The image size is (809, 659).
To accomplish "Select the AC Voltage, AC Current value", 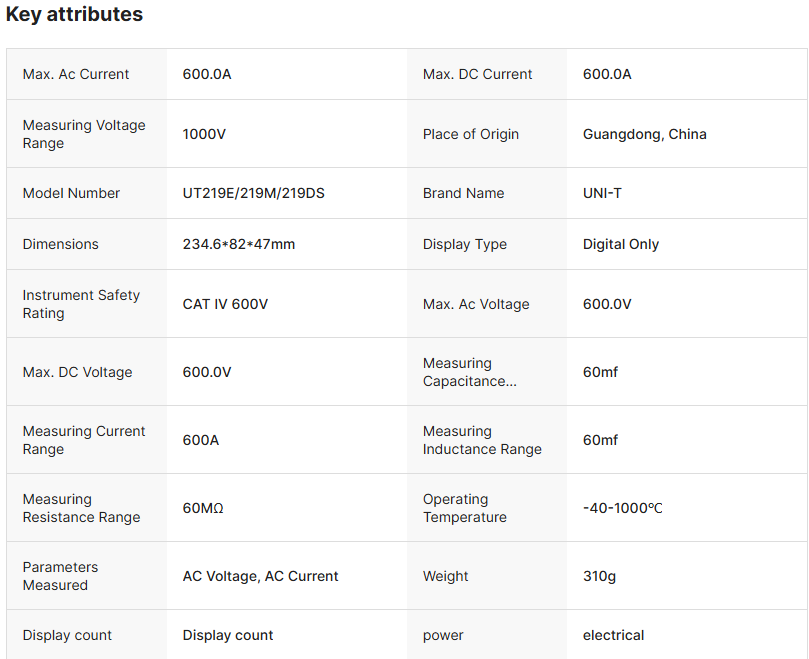I will tap(260, 576).
